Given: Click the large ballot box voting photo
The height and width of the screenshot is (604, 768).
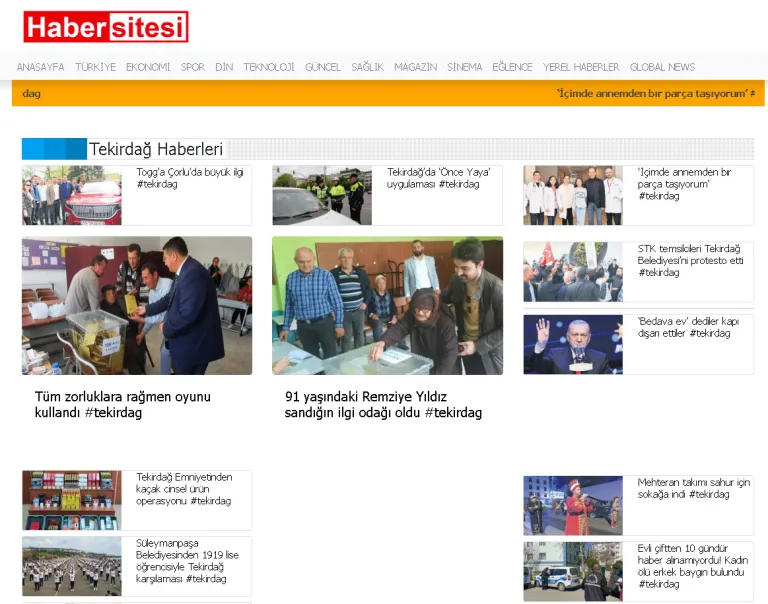Looking at the screenshot, I should [x=137, y=306].
